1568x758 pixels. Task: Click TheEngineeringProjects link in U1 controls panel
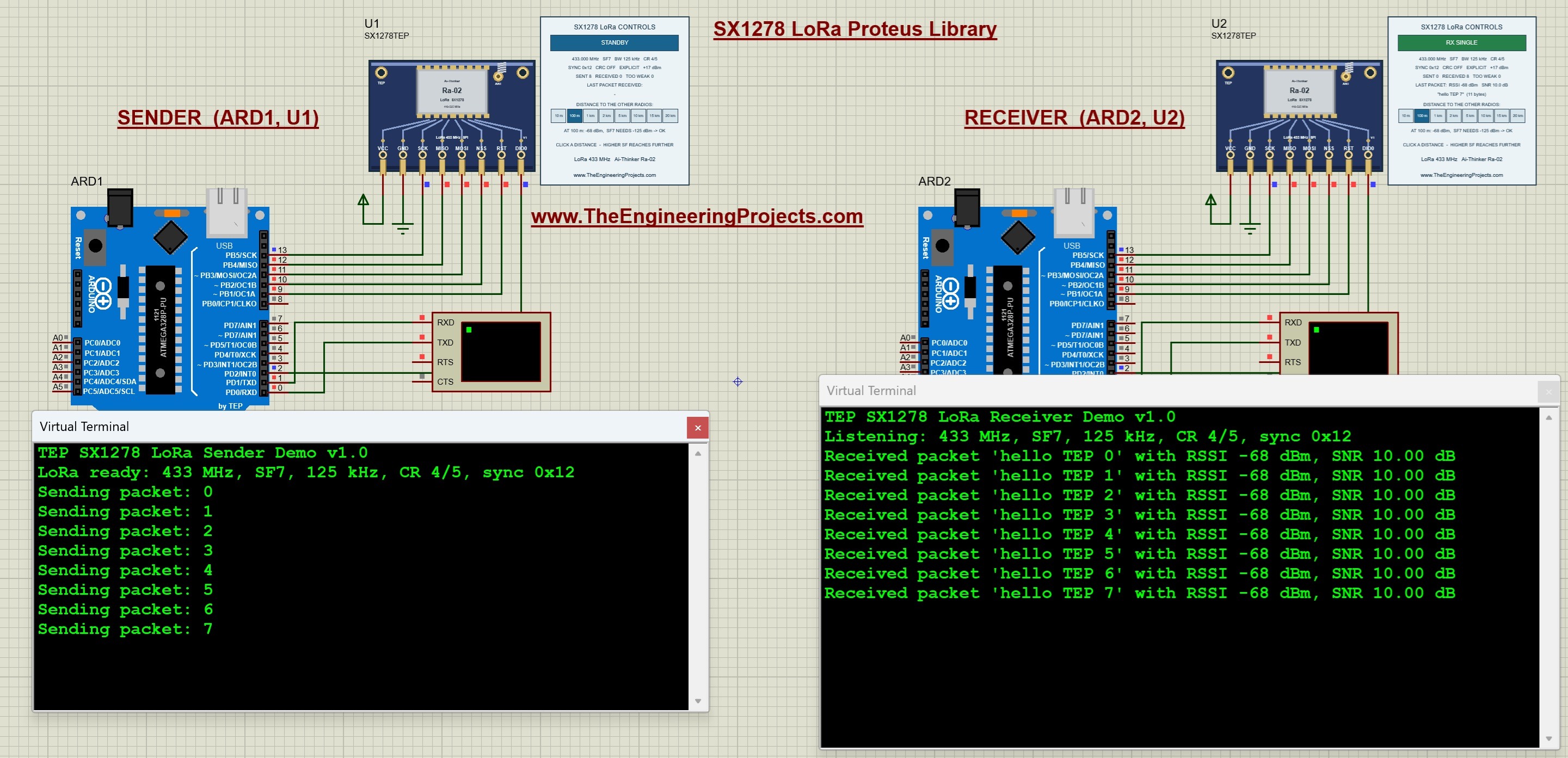coord(614,175)
